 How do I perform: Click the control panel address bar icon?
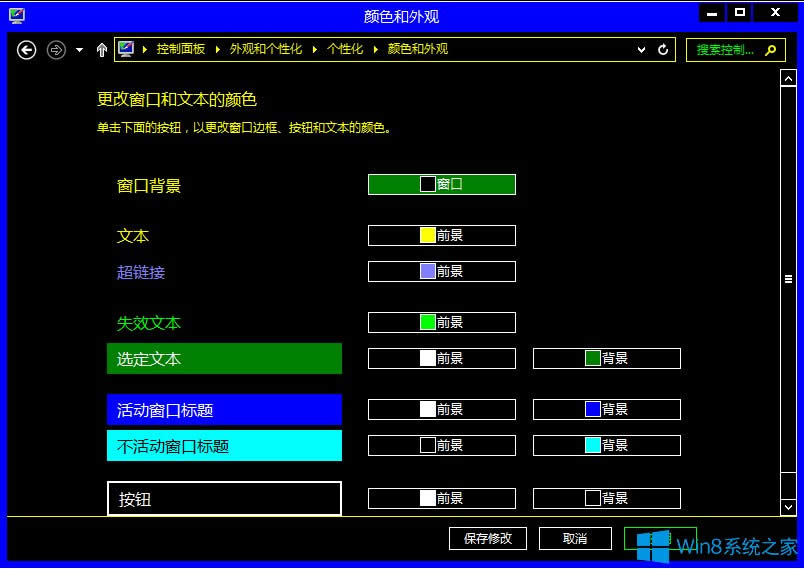(127, 49)
